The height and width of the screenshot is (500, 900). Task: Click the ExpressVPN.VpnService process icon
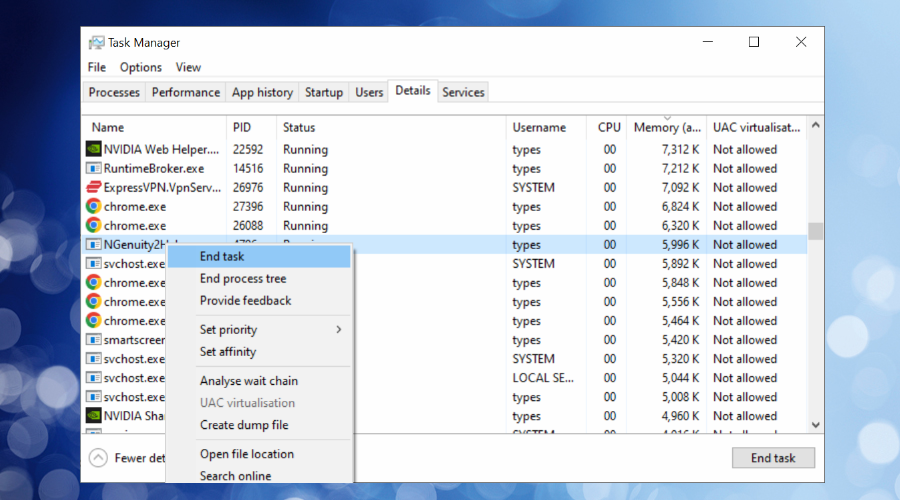pyautogui.click(x=94, y=187)
